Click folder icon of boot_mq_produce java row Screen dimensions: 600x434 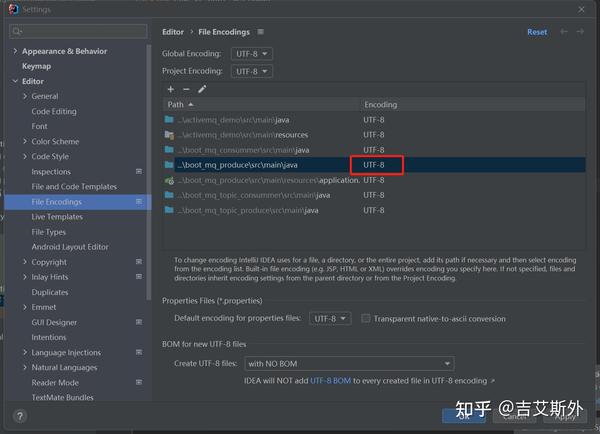tap(169, 165)
